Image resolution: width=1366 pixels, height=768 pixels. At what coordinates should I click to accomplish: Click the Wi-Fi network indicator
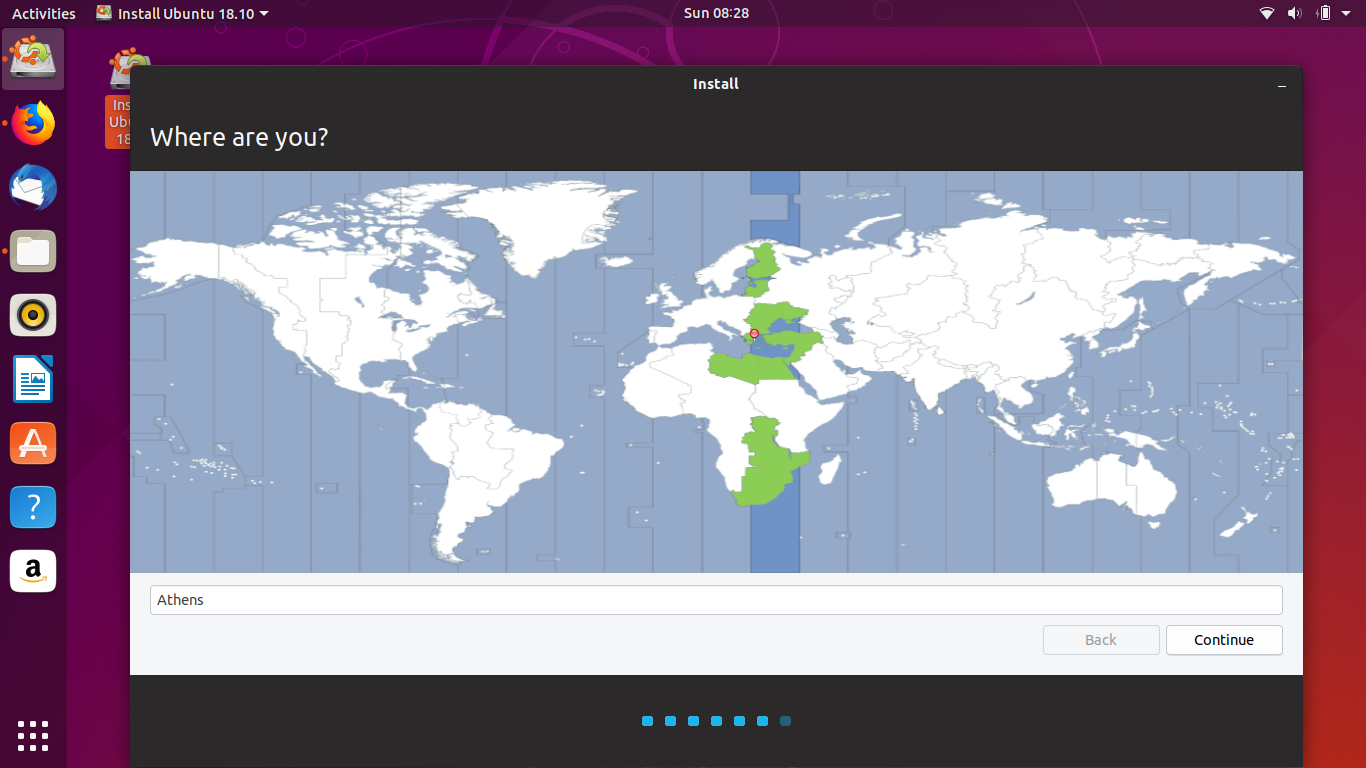point(1266,13)
